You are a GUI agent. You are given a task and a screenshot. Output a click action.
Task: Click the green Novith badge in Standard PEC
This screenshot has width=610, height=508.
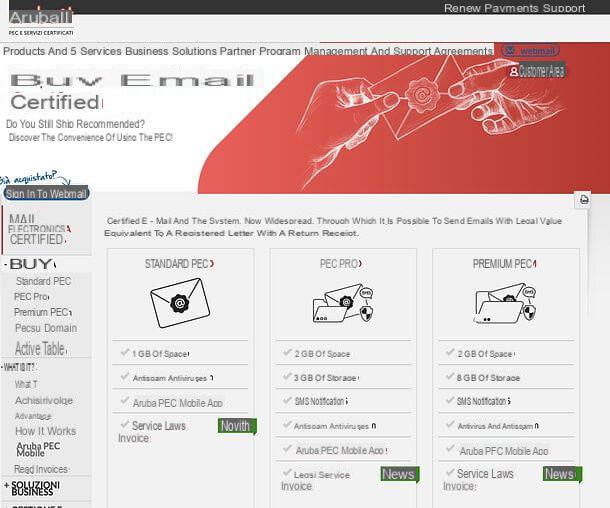(x=237, y=426)
